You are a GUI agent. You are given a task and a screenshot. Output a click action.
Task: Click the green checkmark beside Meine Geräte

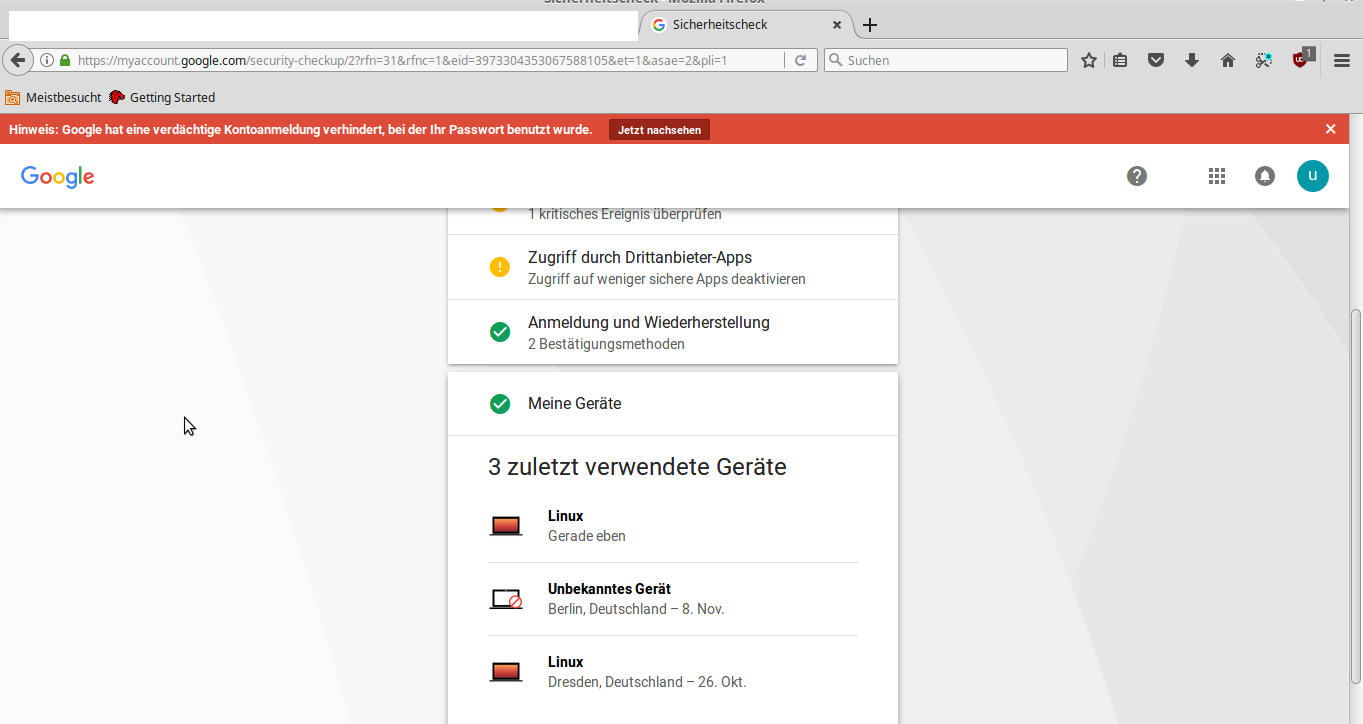click(x=500, y=404)
